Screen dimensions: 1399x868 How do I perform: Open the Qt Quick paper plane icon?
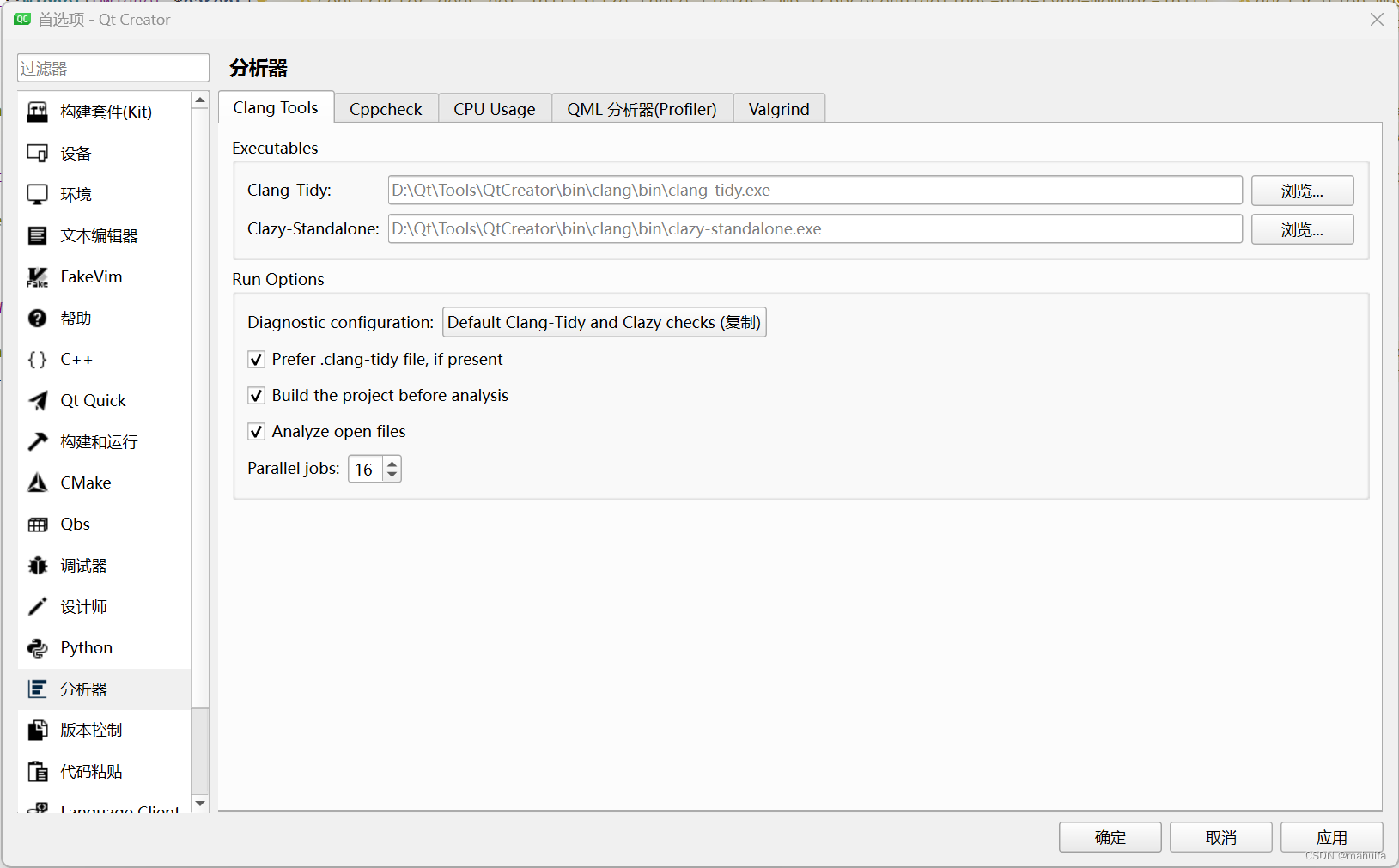(x=38, y=400)
